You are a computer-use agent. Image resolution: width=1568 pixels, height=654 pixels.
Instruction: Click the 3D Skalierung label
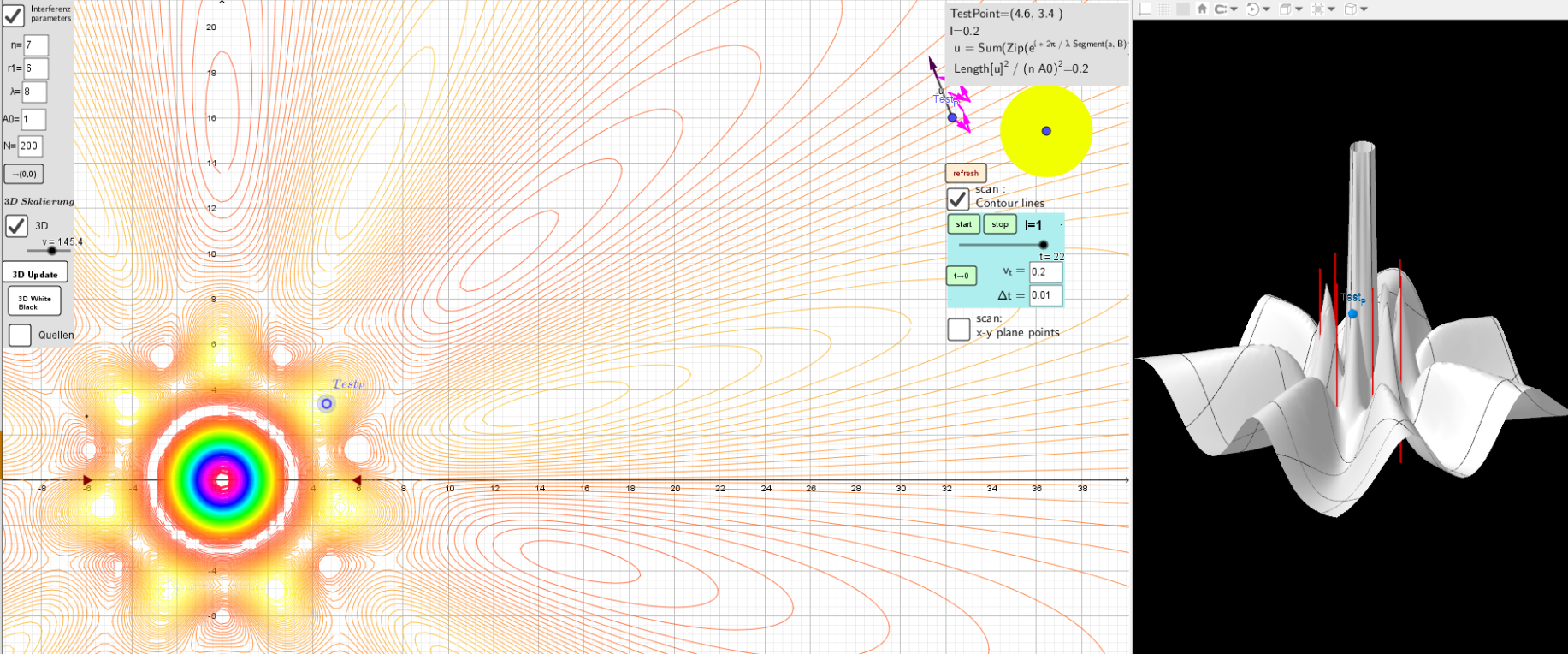(x=39, y=201)
